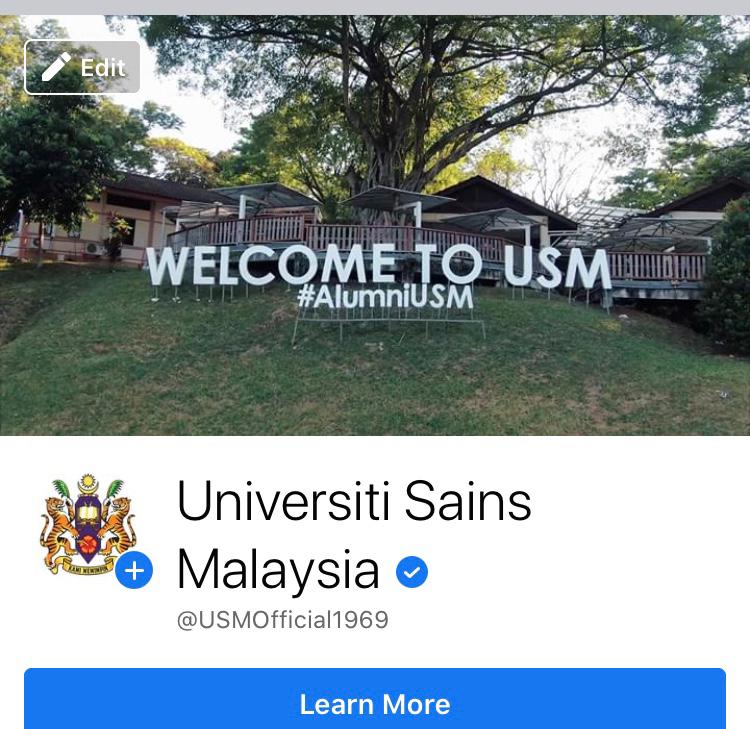
Task: Click the blue verified checkmark badge
Action: (412, 572)
